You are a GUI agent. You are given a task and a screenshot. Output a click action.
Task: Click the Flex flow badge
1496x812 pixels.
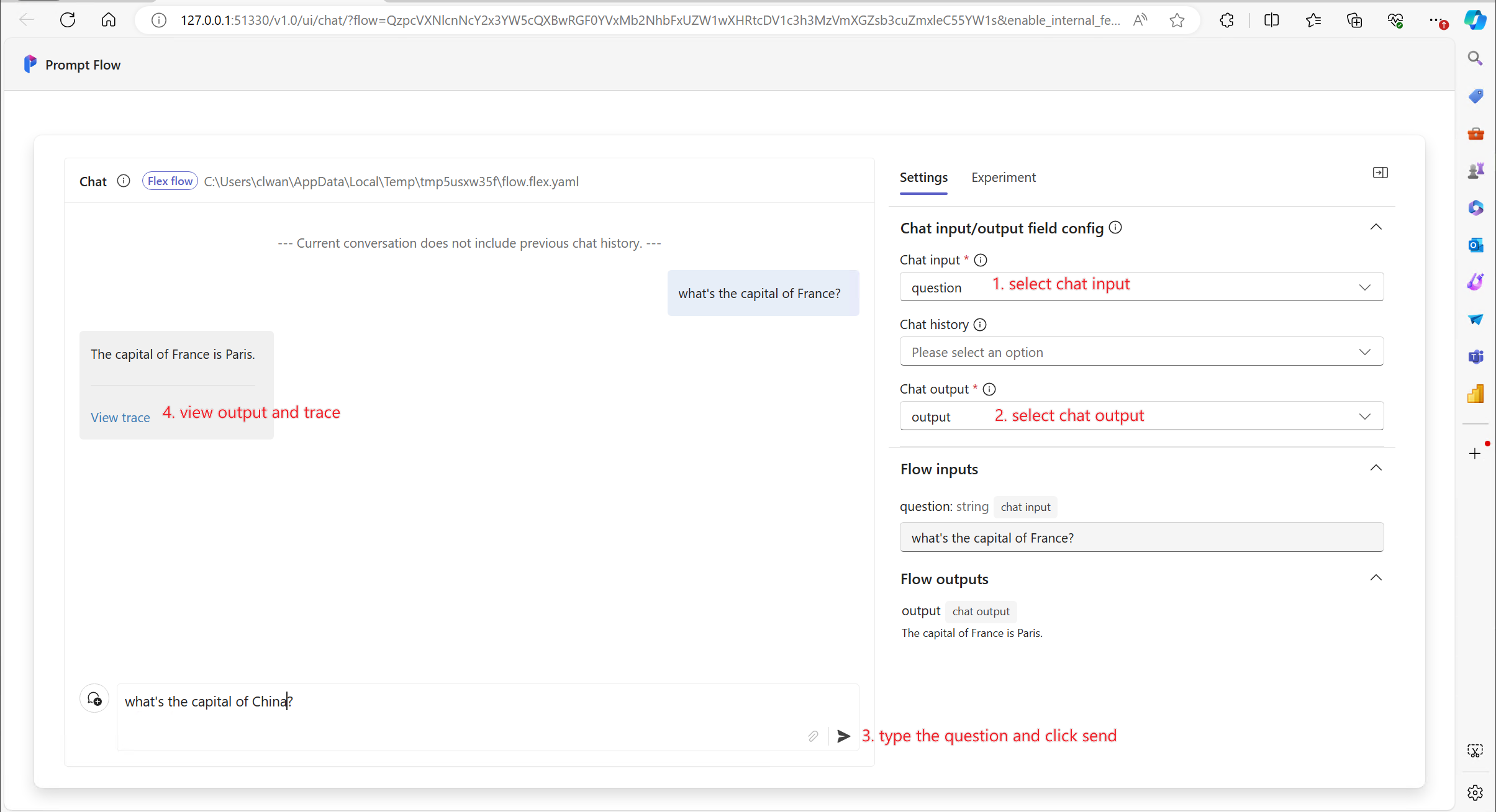pyautogui.click(x=170, y=181)
